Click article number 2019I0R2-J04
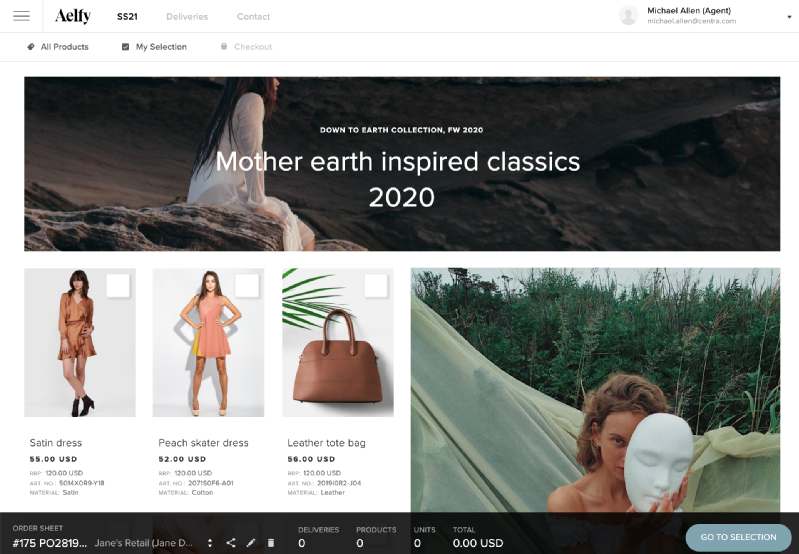799x554 pixels. click(339, 483)
